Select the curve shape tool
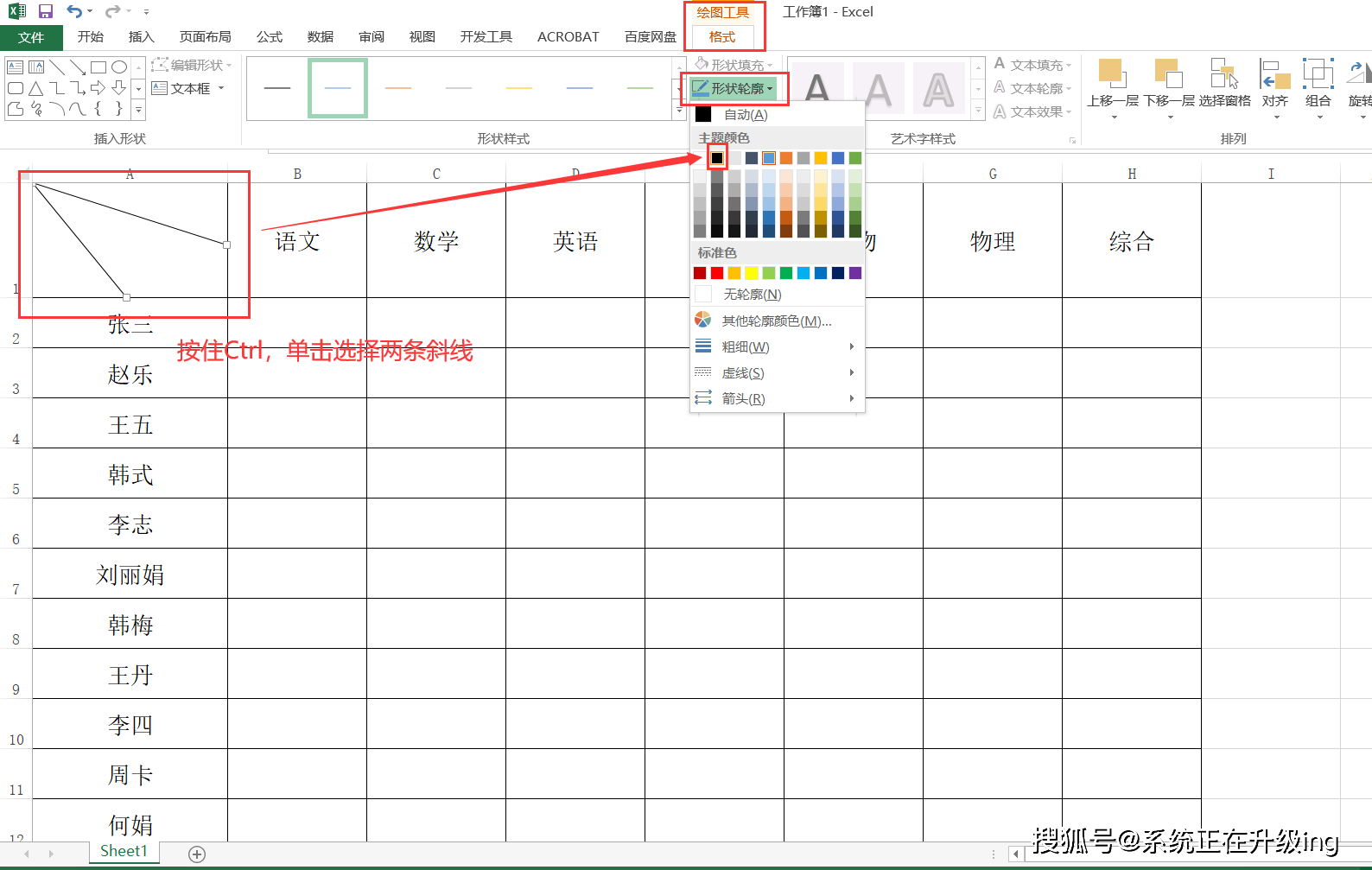 [x=78, y=109]
